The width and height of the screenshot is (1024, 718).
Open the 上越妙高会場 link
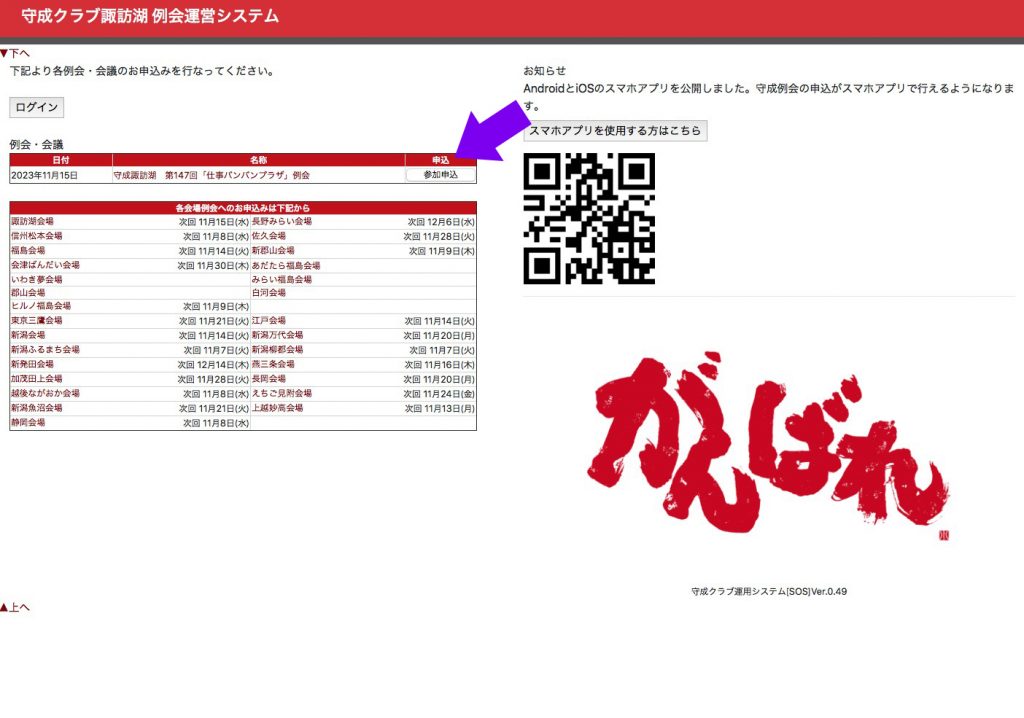point(278,408)
